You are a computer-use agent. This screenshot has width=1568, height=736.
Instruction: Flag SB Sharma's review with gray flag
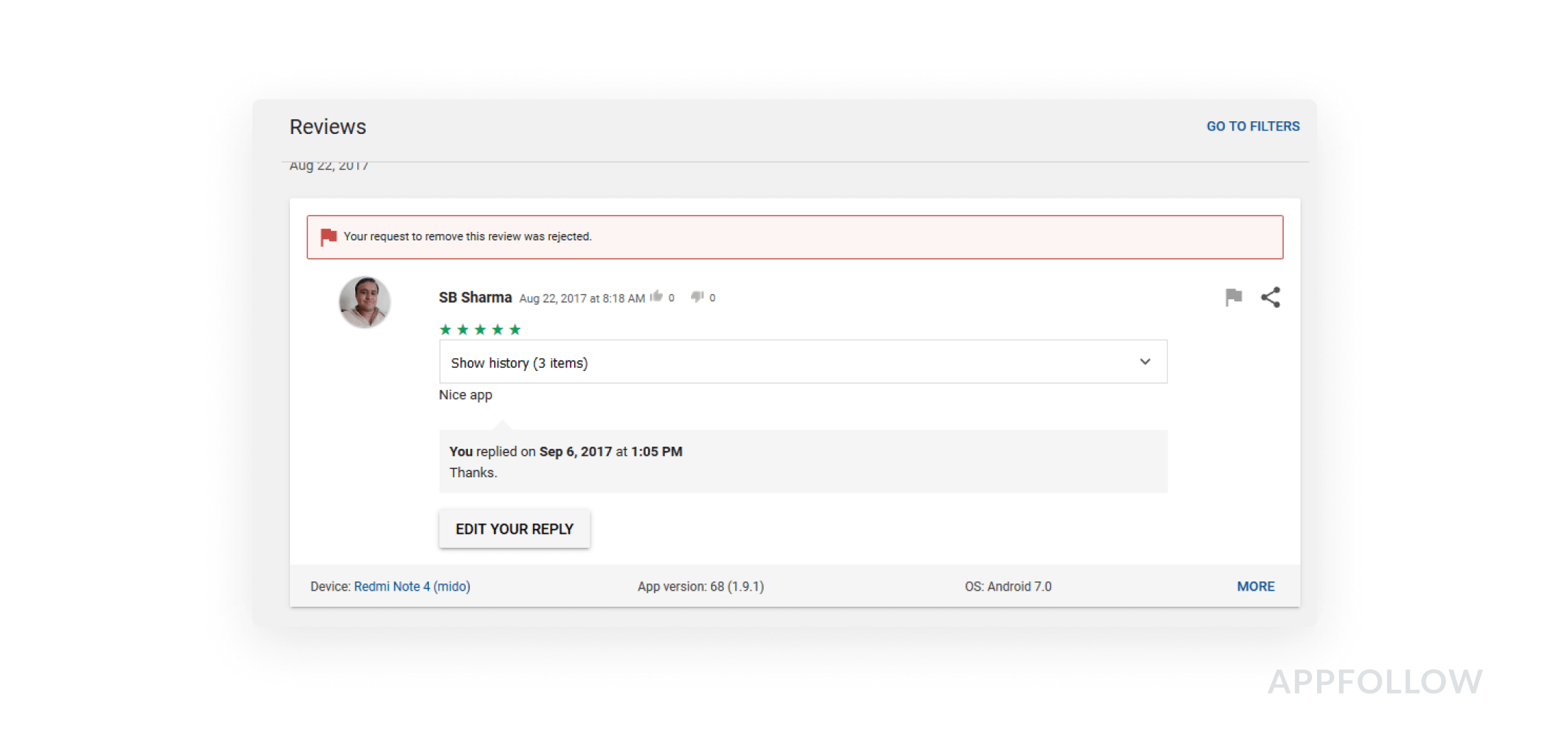coord(1233,297)
